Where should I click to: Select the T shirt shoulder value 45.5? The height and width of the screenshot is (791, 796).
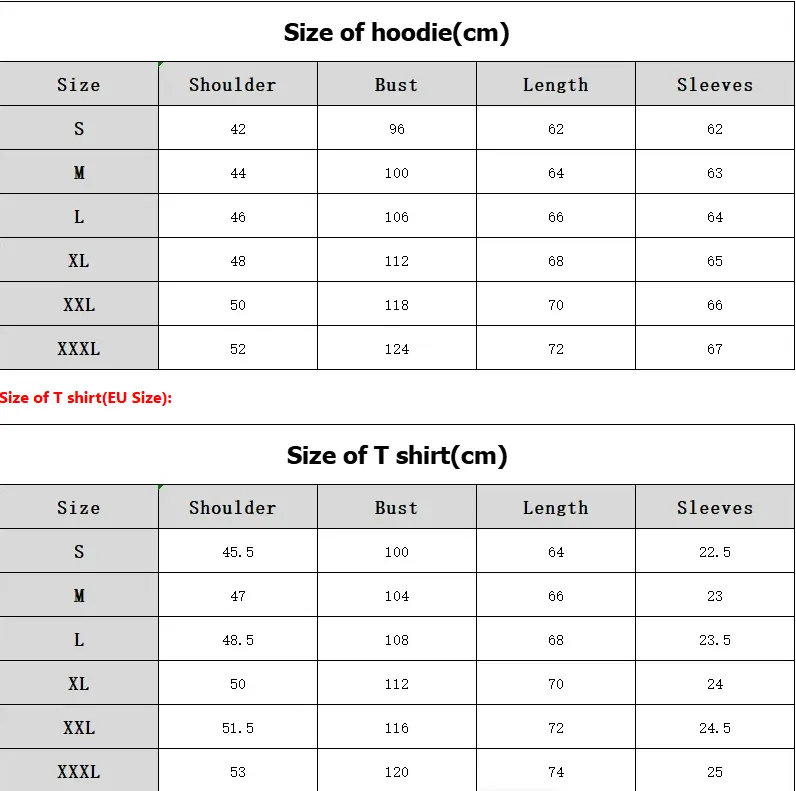coord(238,552)
